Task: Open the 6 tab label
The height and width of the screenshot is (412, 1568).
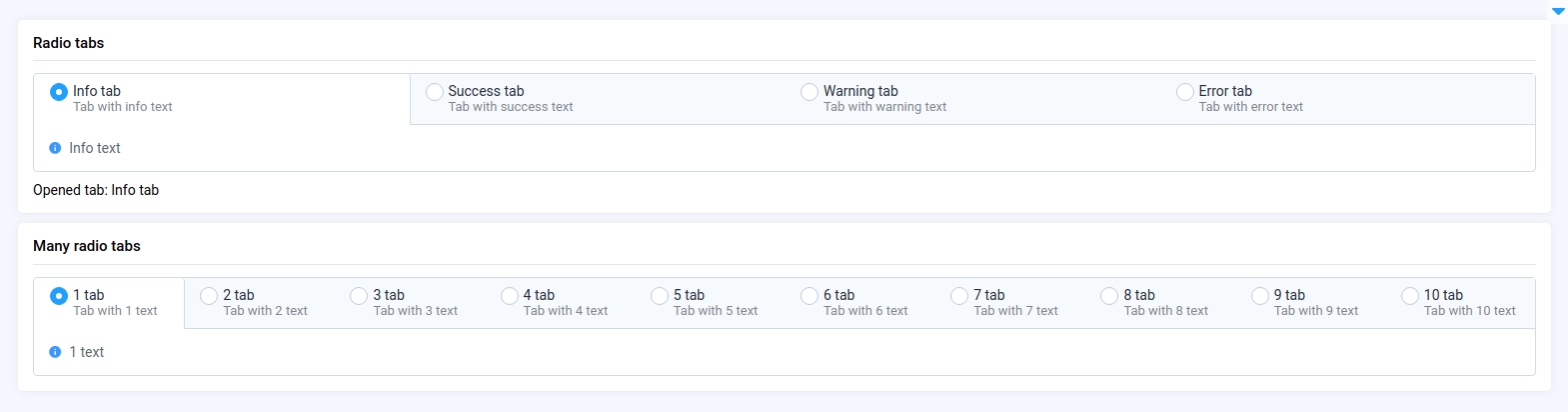Action: [x=838, y=295]
